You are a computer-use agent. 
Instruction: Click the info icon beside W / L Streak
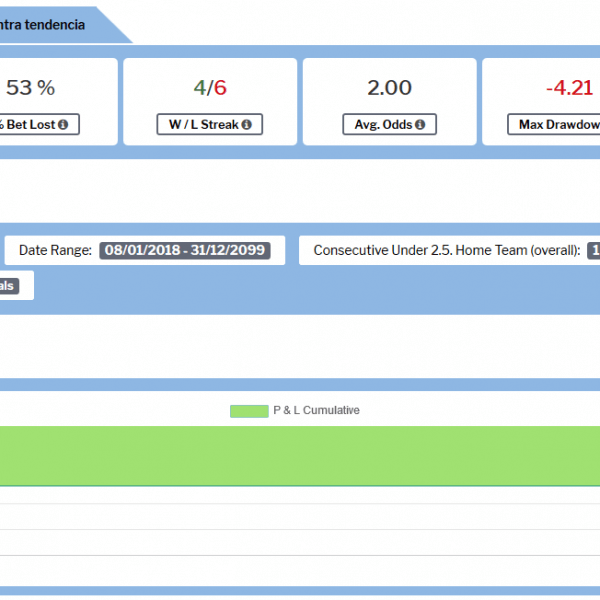[246, 125]
